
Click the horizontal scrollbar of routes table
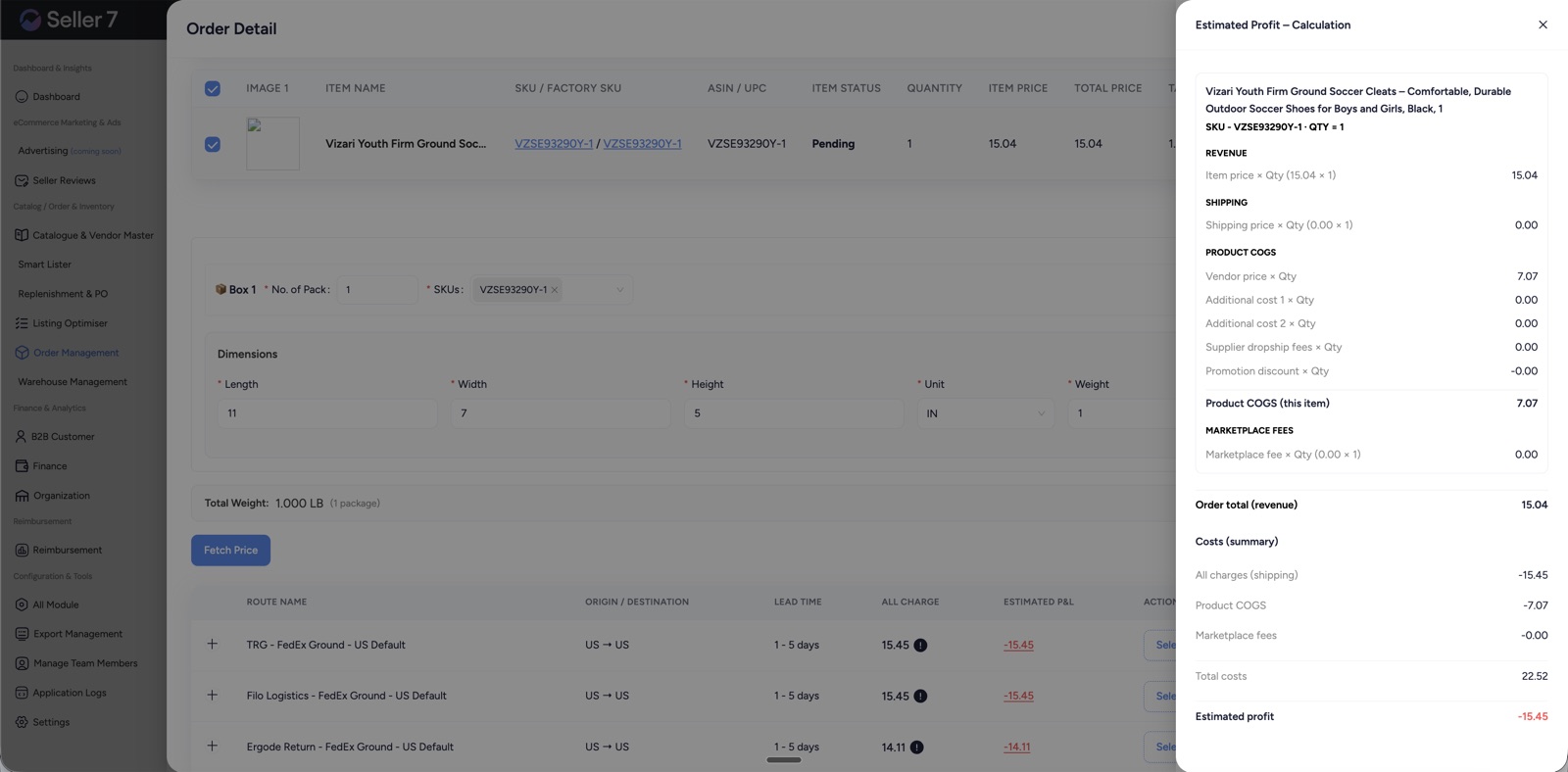click(784, 759)
